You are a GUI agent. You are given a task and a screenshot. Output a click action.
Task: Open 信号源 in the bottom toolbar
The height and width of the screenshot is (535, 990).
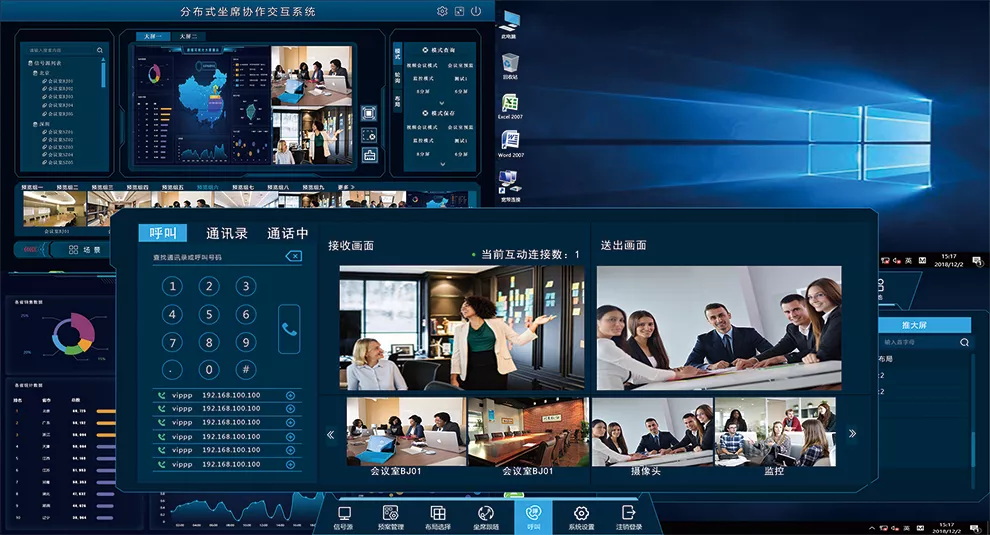(344, 517)
